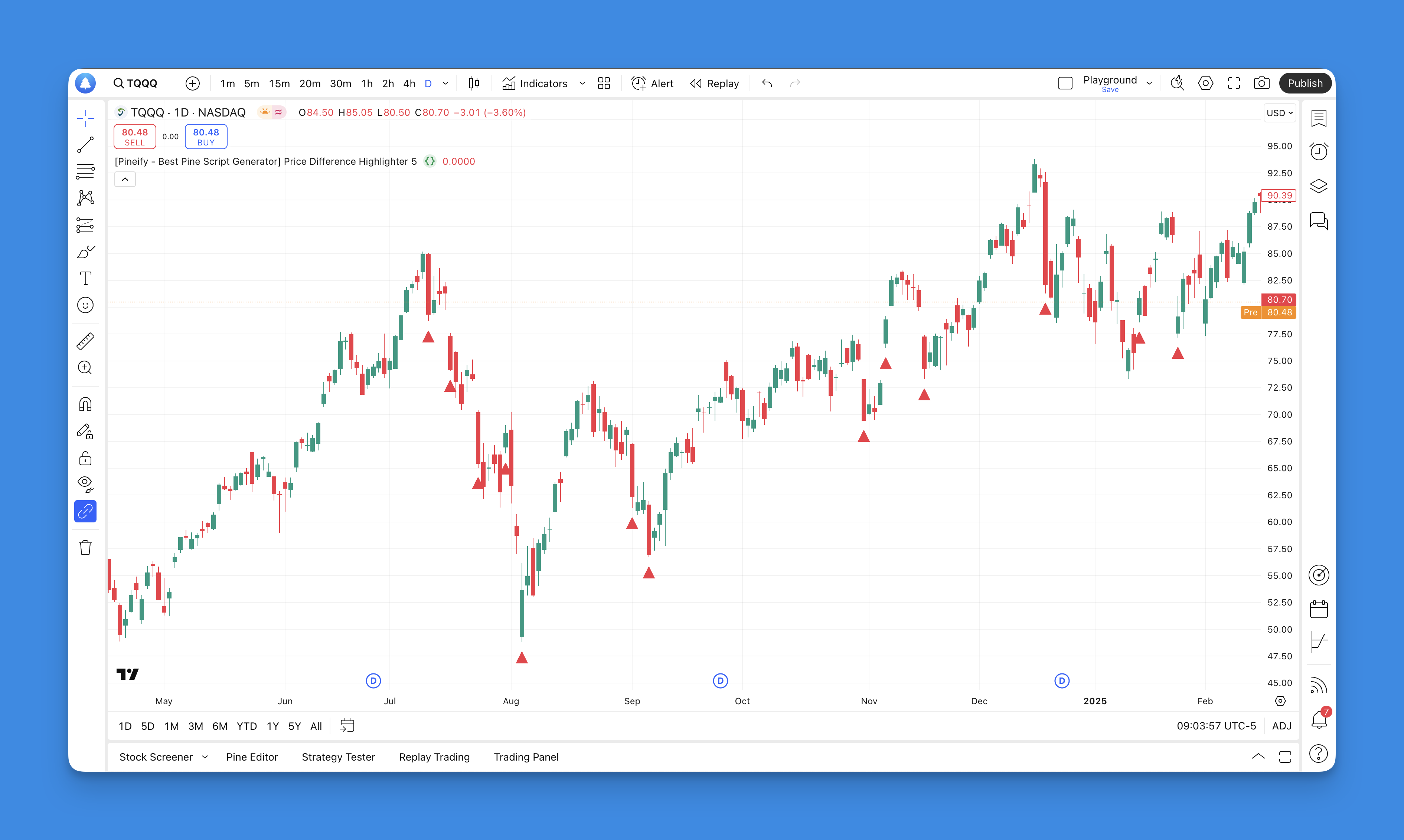
Task: Open the chats panel icon
Action: click(x=1319, y=221)
